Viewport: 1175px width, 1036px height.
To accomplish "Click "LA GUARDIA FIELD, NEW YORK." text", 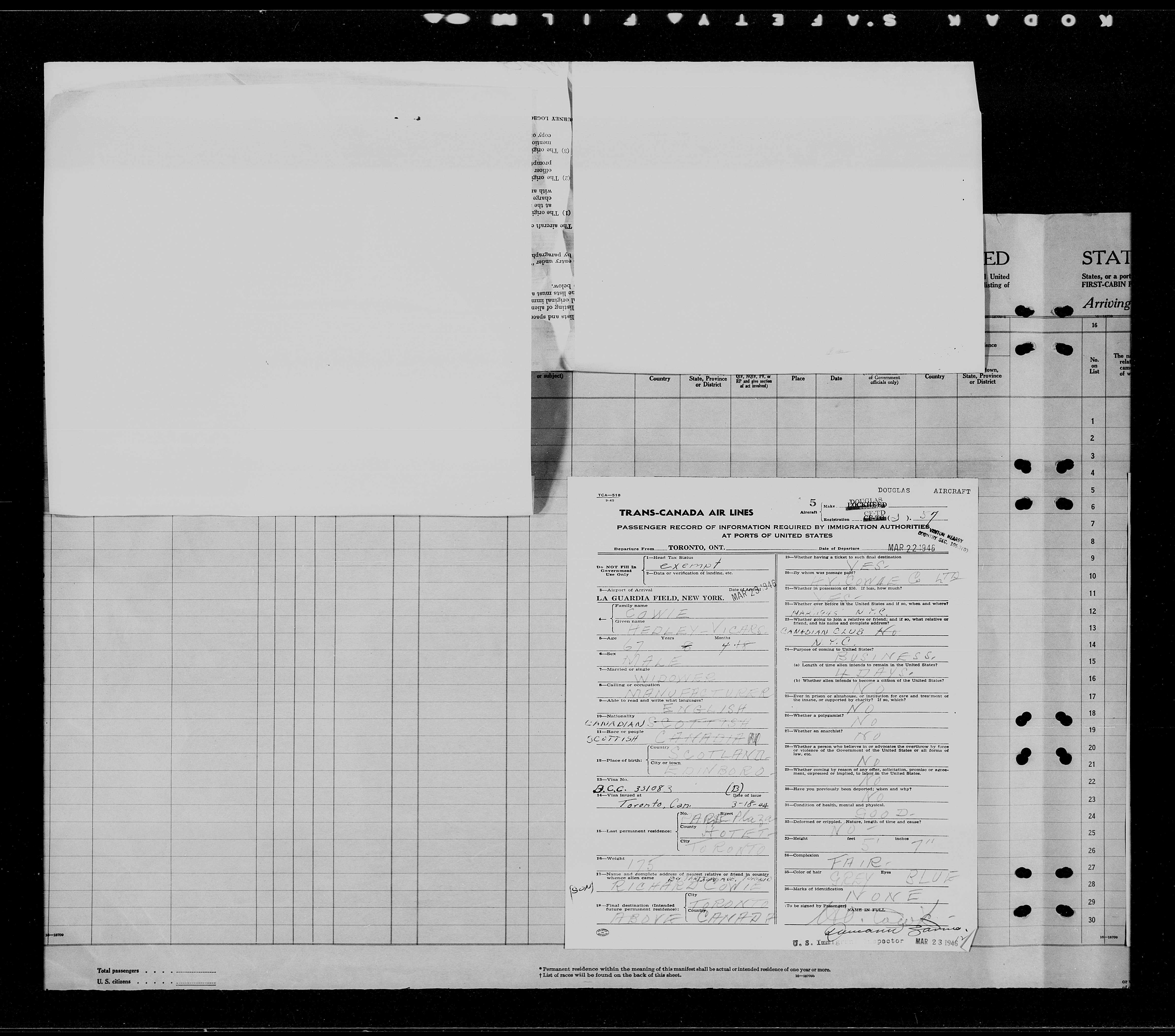I will tap(660, 598).
